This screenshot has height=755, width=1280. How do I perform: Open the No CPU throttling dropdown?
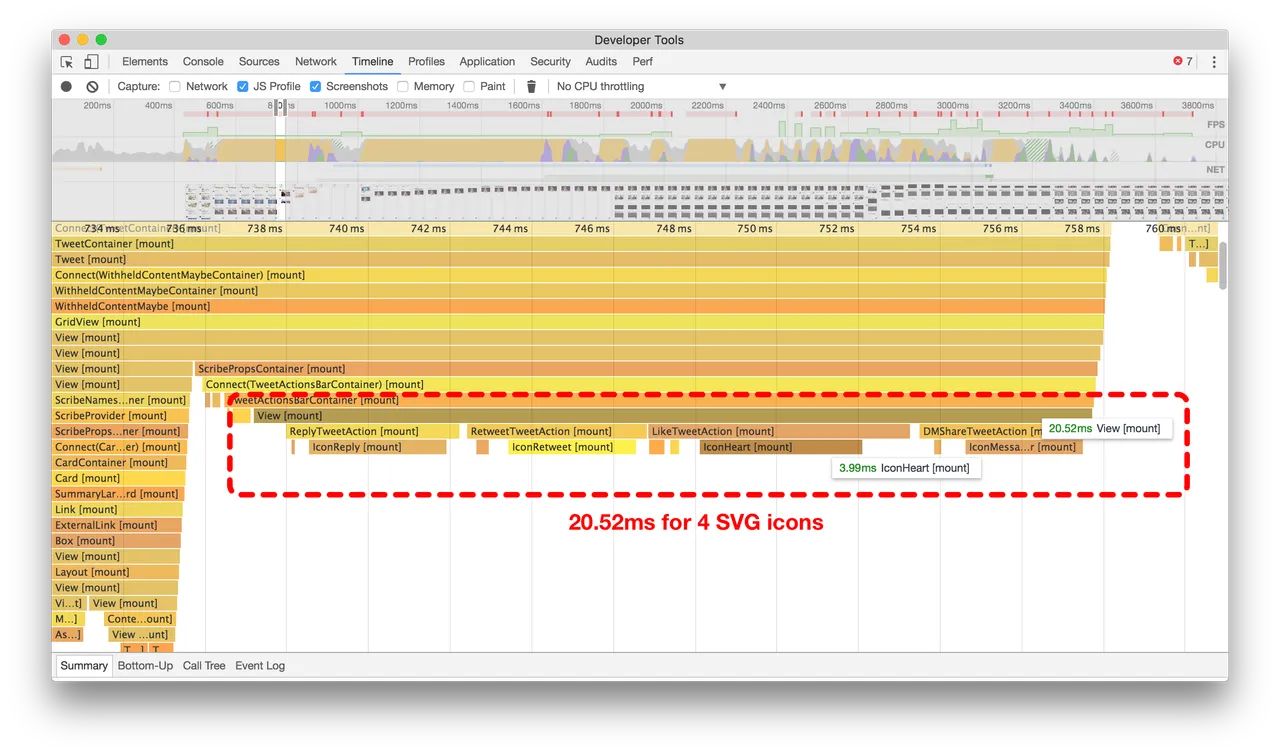coord(640,86)
